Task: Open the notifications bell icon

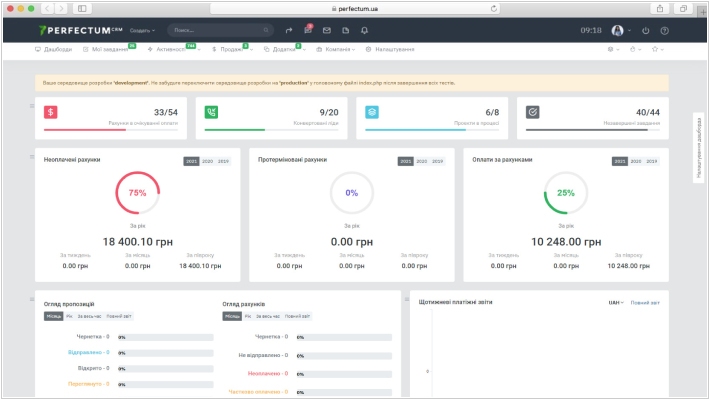Action: [364, 30]
